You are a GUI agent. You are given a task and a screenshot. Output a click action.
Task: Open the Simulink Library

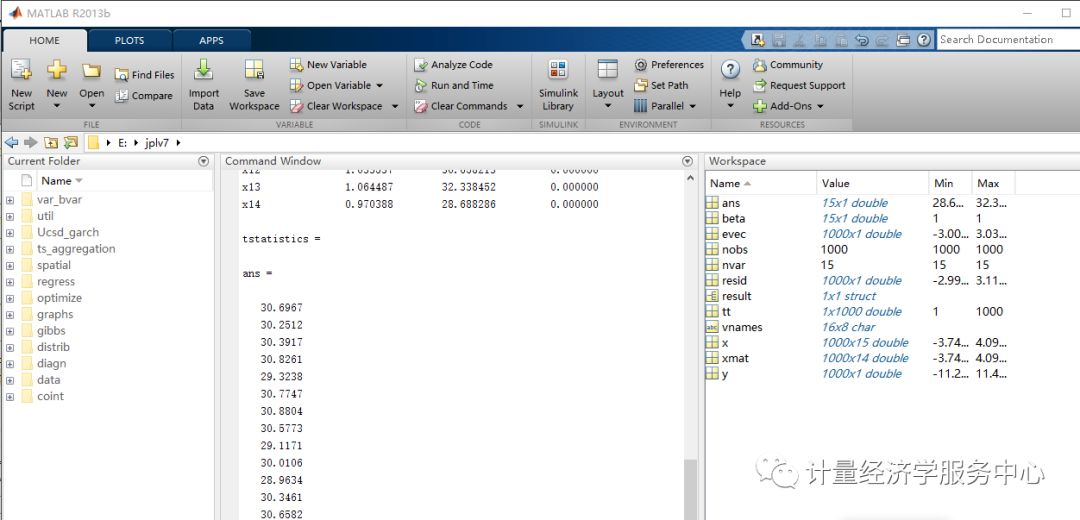click(558, 85)
